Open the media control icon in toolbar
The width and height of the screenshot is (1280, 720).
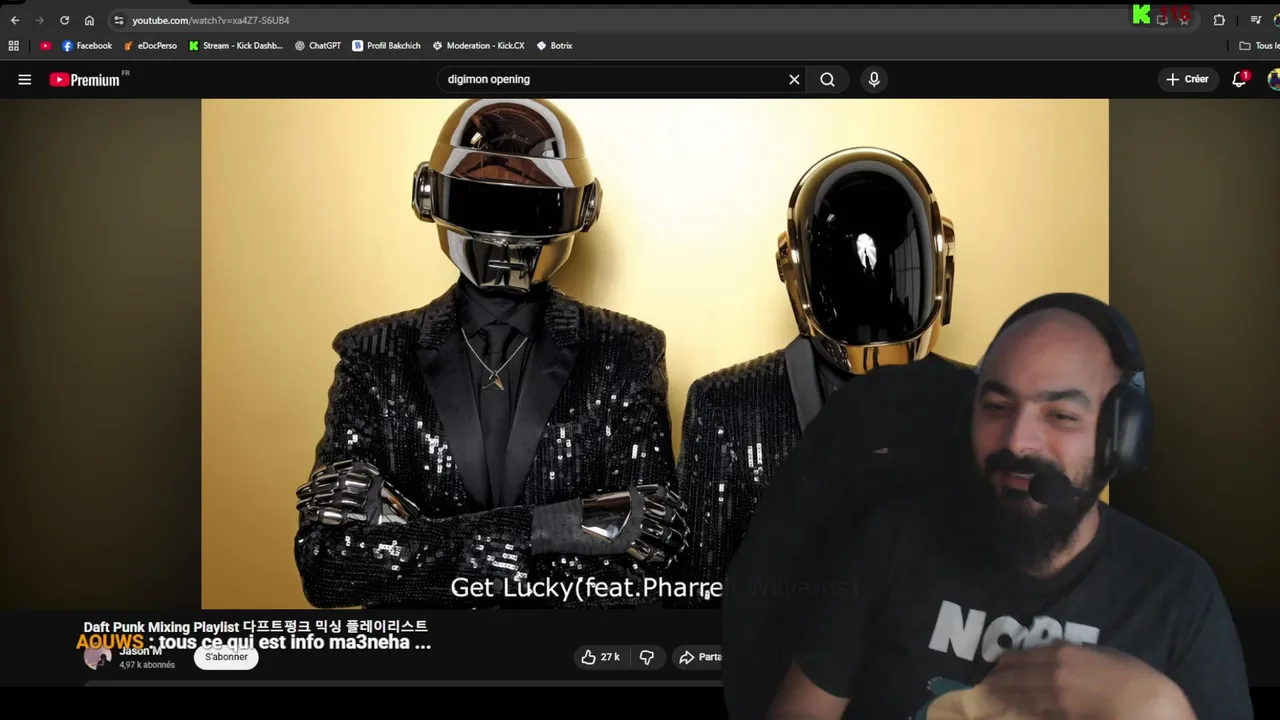[1256, 20]
